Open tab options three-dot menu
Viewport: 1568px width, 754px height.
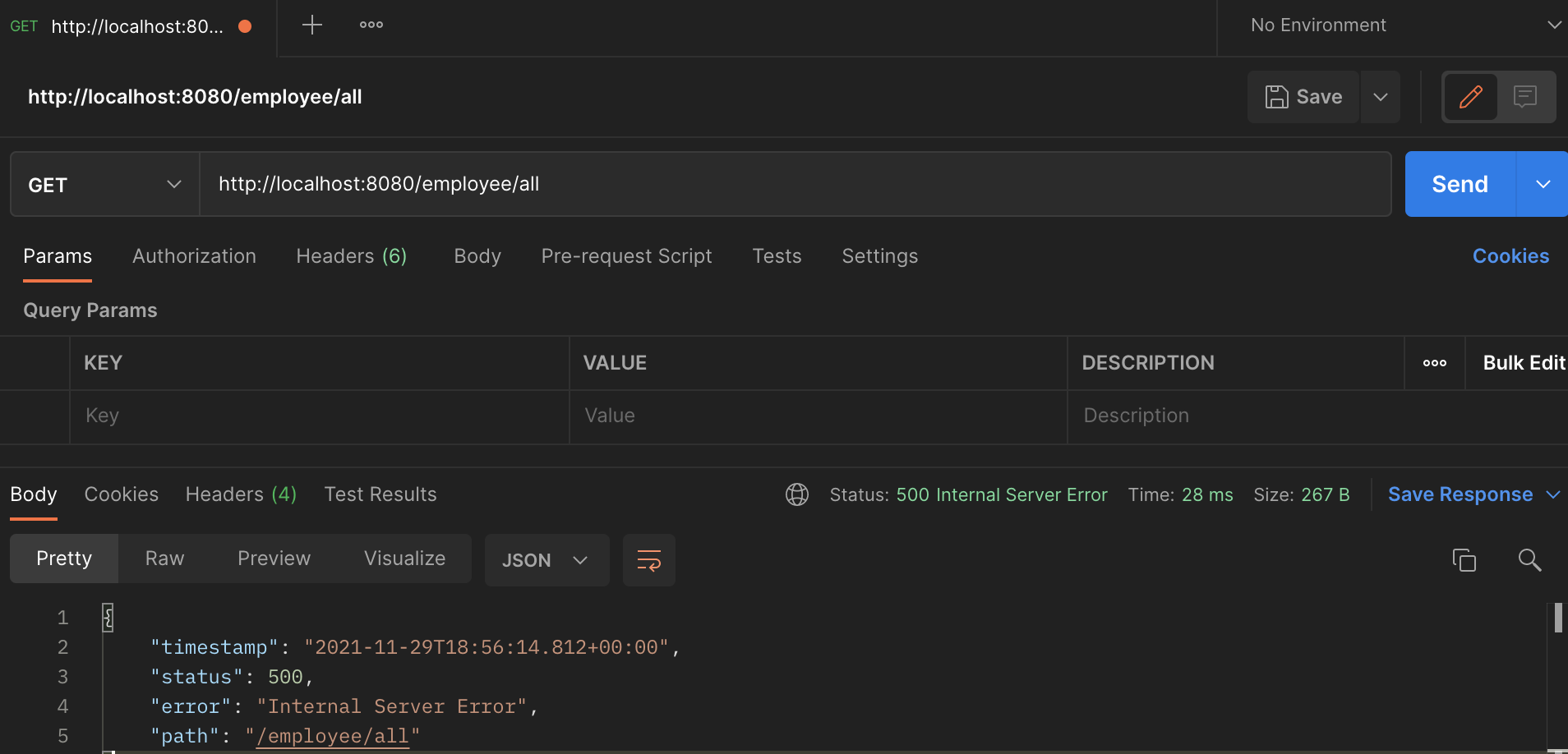[x=371, y=25]
